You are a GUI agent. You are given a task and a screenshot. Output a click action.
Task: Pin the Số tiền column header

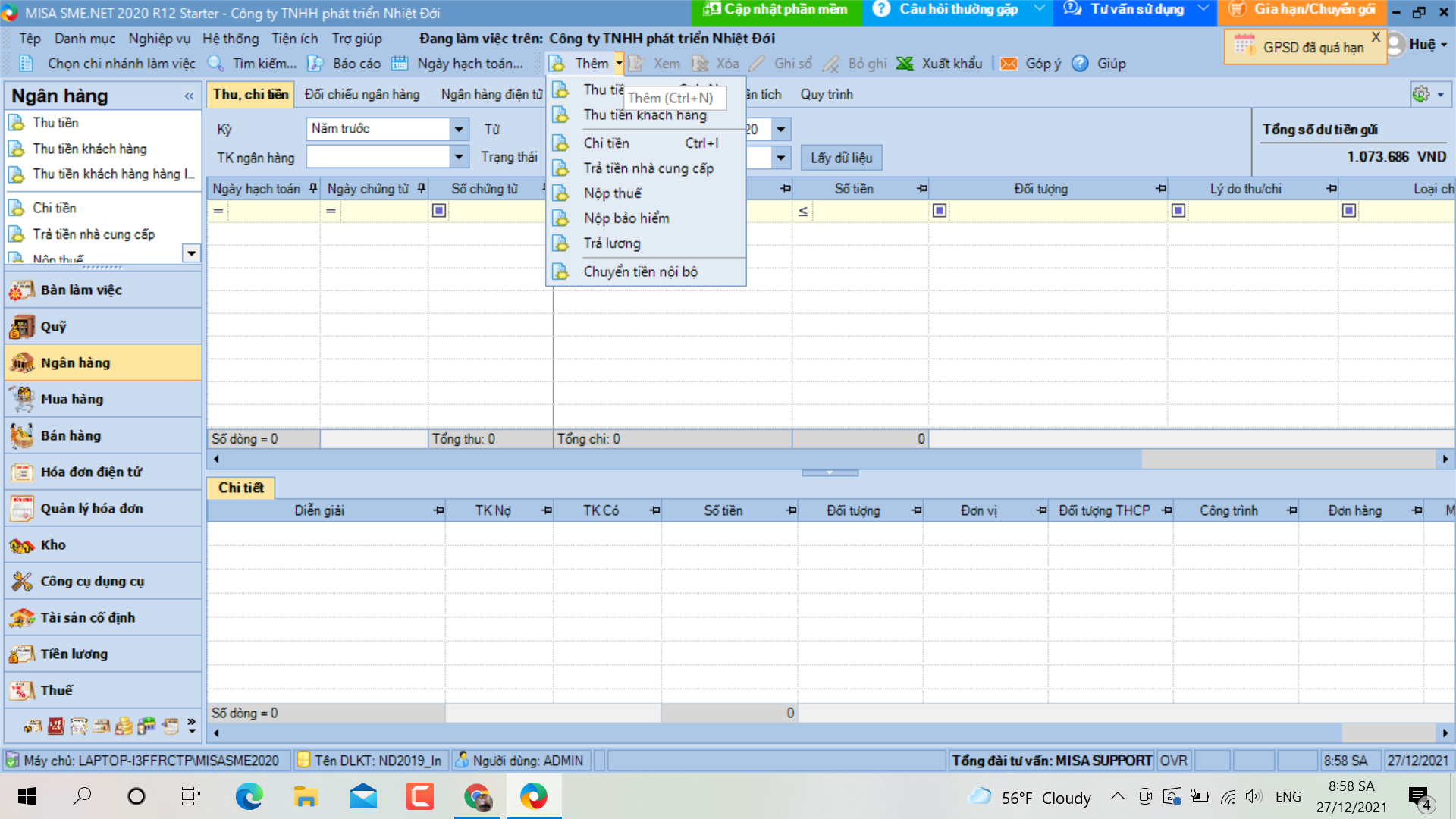click(922, 188)
